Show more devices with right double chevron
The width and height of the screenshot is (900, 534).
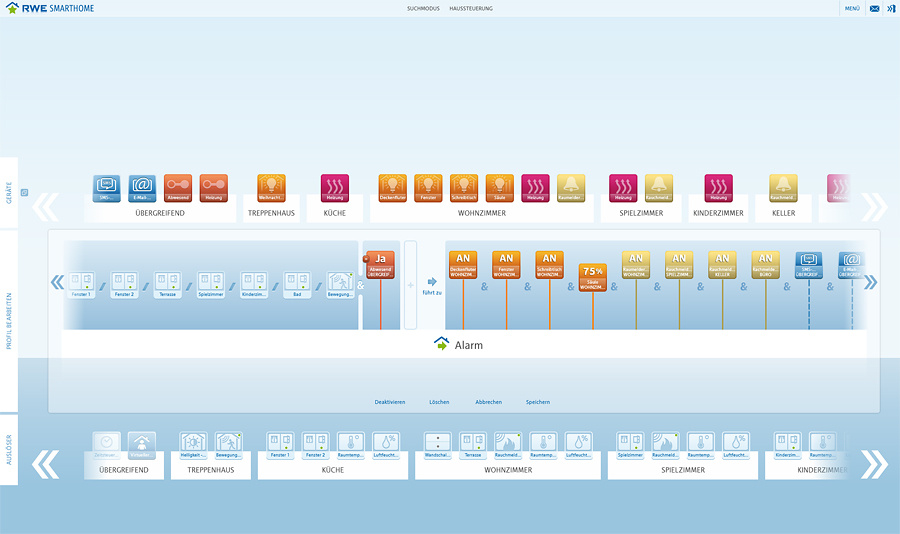[x=874, y=207]
